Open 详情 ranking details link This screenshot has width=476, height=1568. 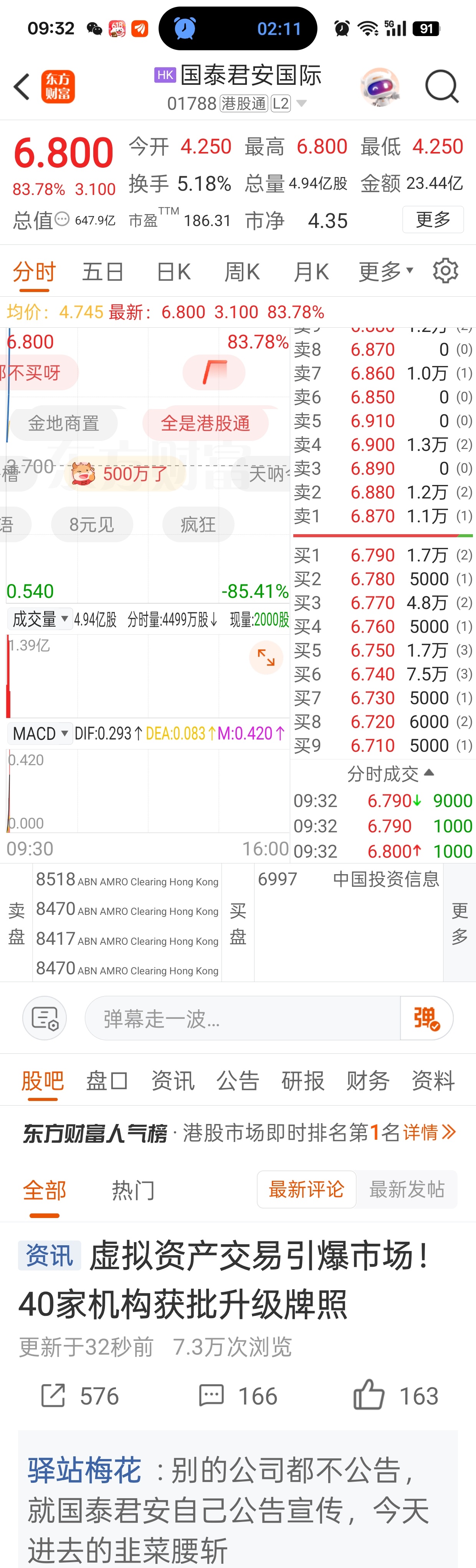pyautogui.click(x=429, y=1132)
